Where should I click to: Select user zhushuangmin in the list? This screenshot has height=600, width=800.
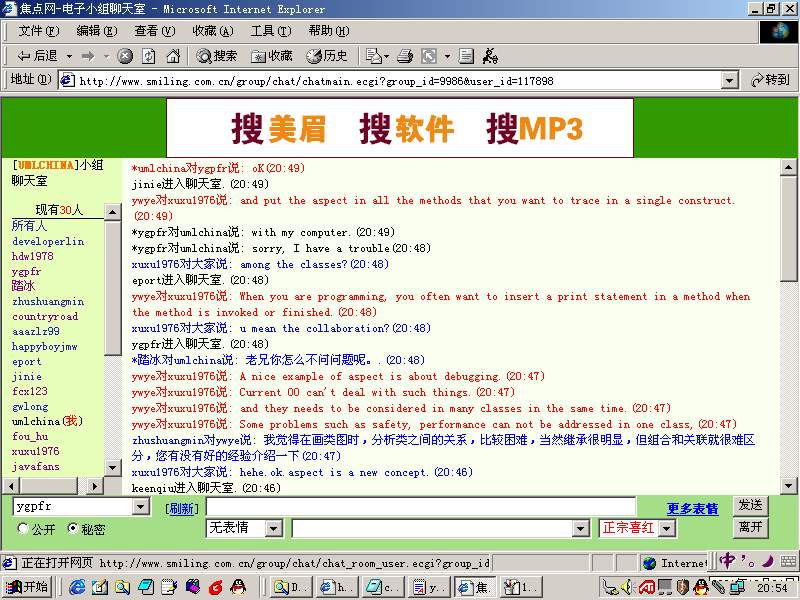coord(48,301)
